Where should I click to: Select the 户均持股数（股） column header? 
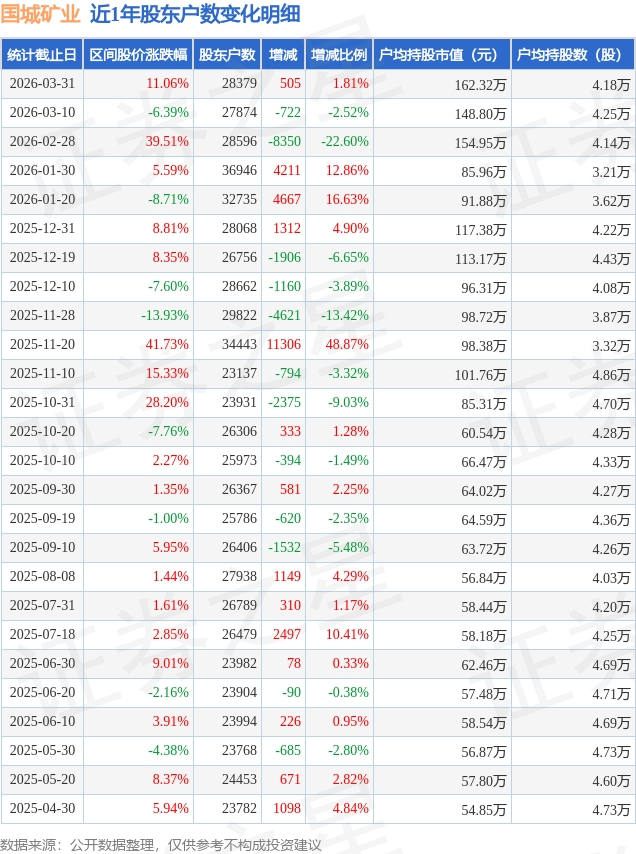point(572,55)
